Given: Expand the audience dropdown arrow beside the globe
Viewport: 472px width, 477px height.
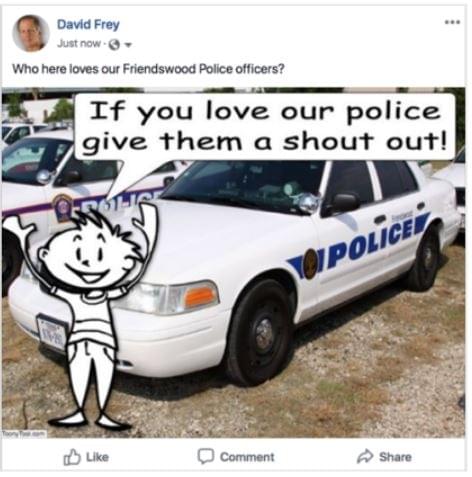Looking at the screenshot, I should click(x=128, y=45).
